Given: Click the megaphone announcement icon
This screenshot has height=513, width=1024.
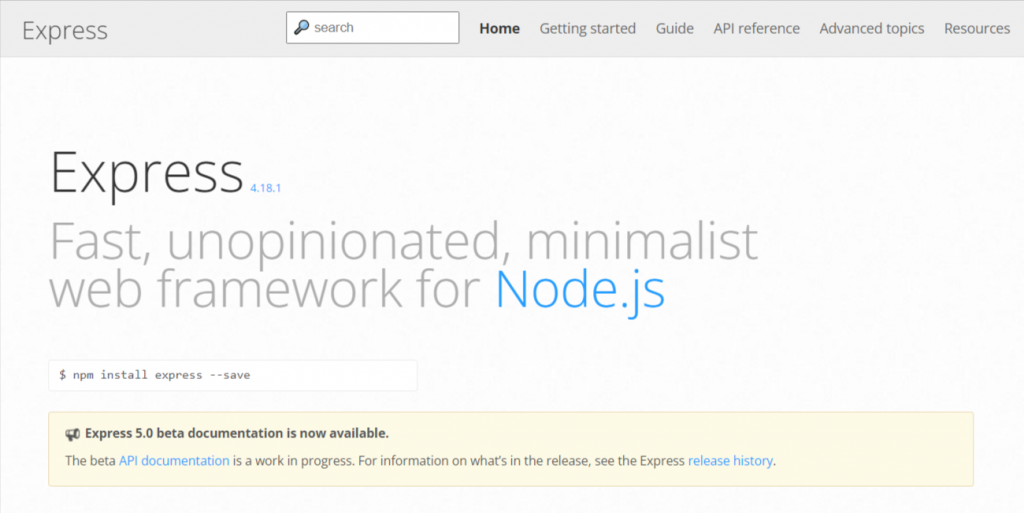Looking at the screenshot, I should [73, 434].
